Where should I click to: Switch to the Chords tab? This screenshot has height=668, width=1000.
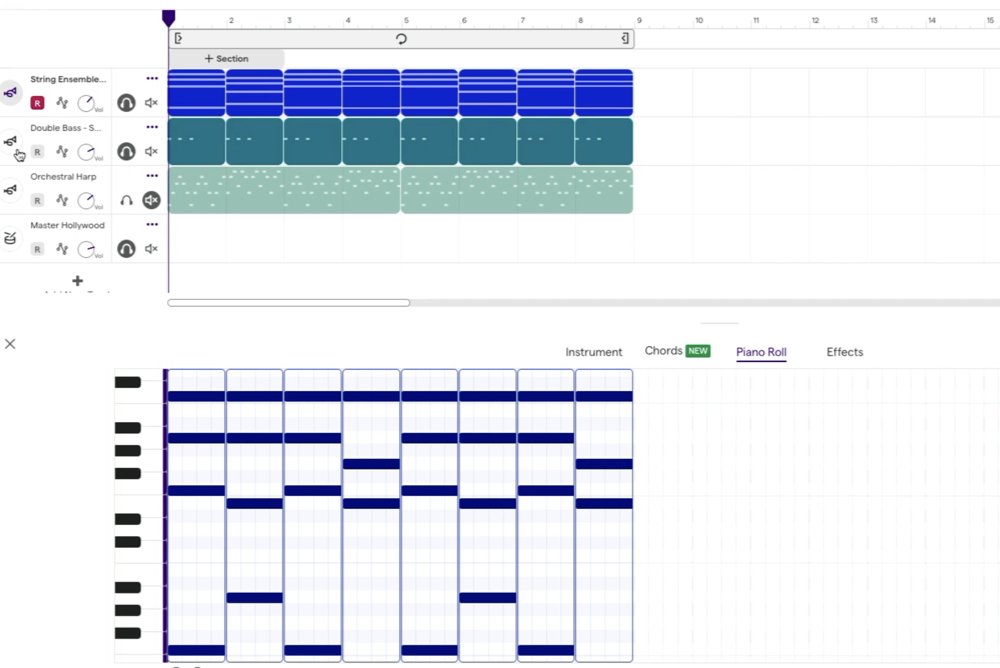click(663, 351)
